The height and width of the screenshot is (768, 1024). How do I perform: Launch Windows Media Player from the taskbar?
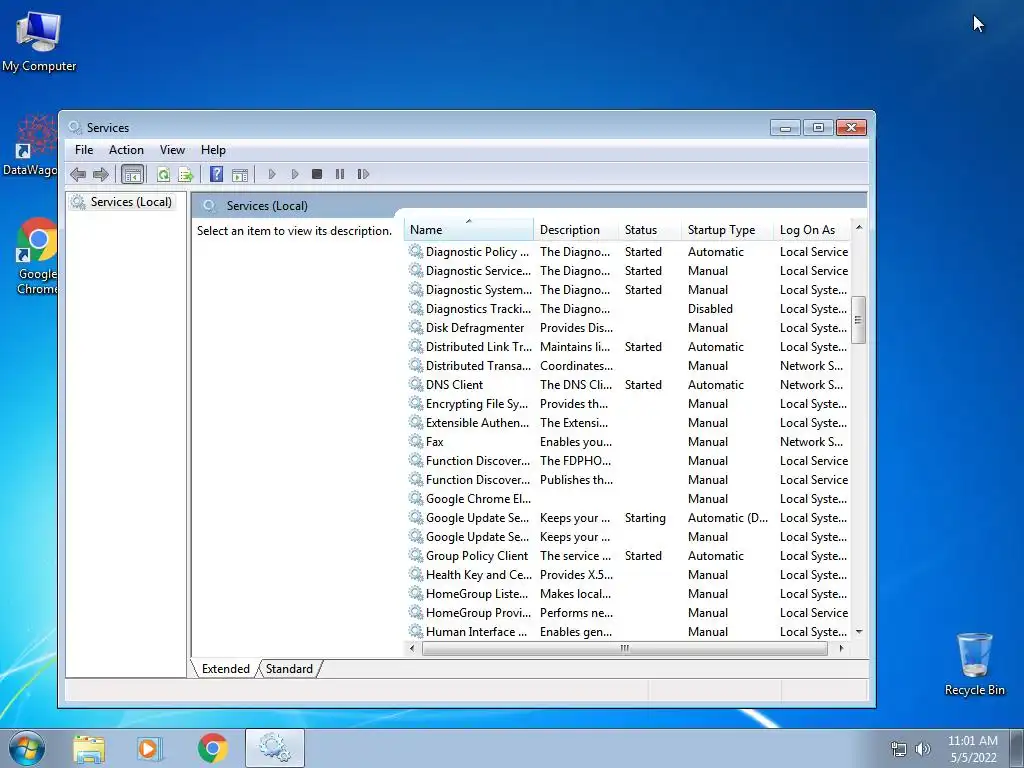point(150,749)
